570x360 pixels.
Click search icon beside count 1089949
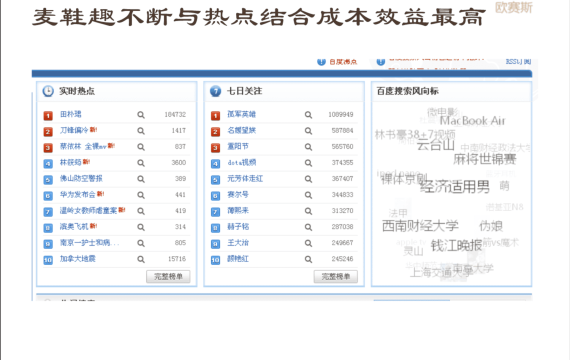point(308,115)
